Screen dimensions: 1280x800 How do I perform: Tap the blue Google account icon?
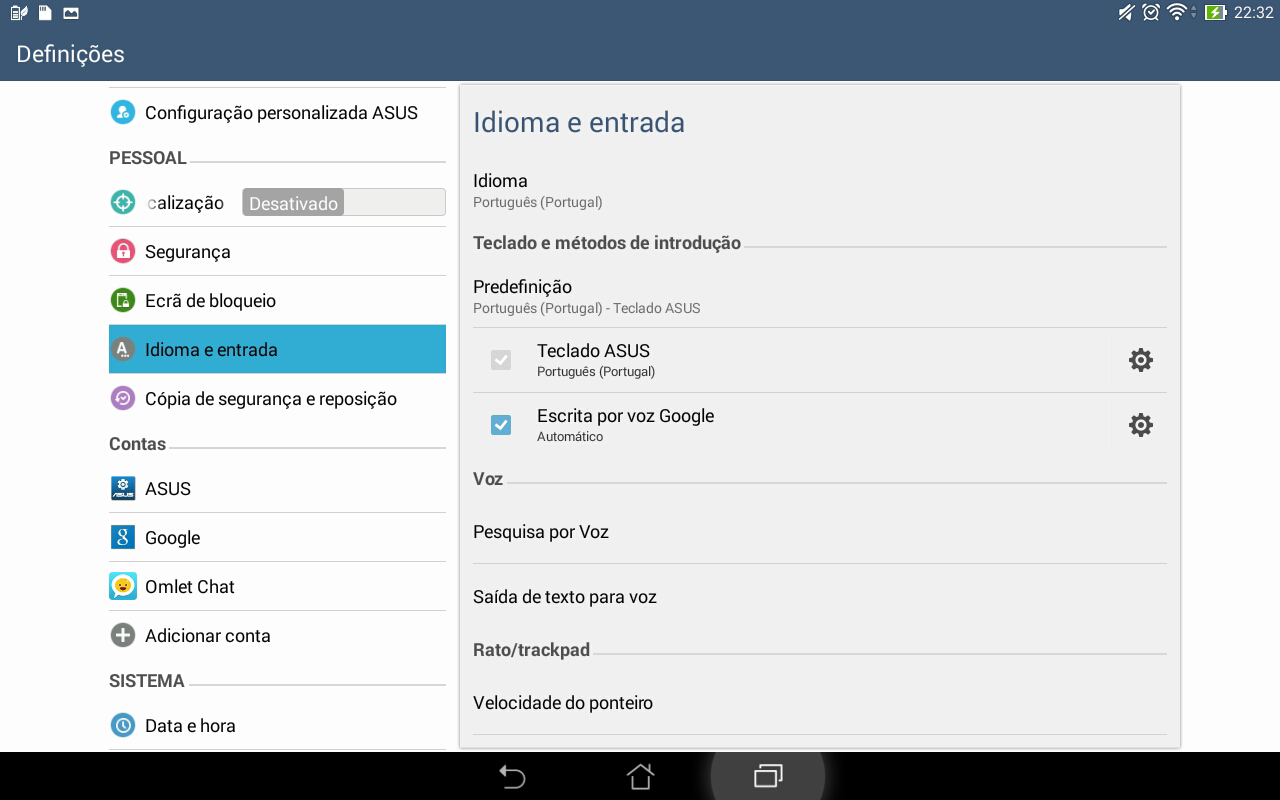click(x=122, y=537)
